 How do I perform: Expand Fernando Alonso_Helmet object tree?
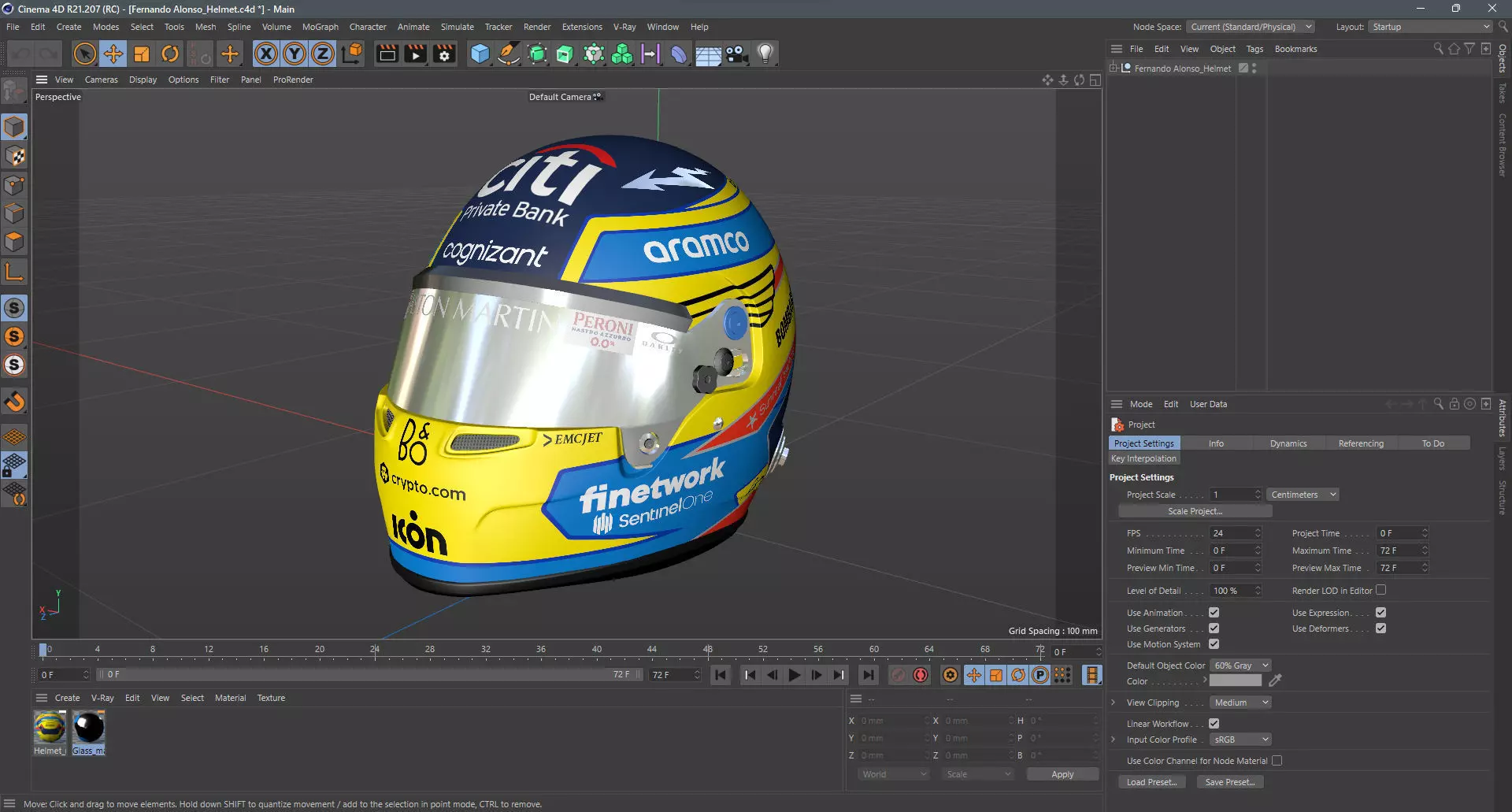1114,69
